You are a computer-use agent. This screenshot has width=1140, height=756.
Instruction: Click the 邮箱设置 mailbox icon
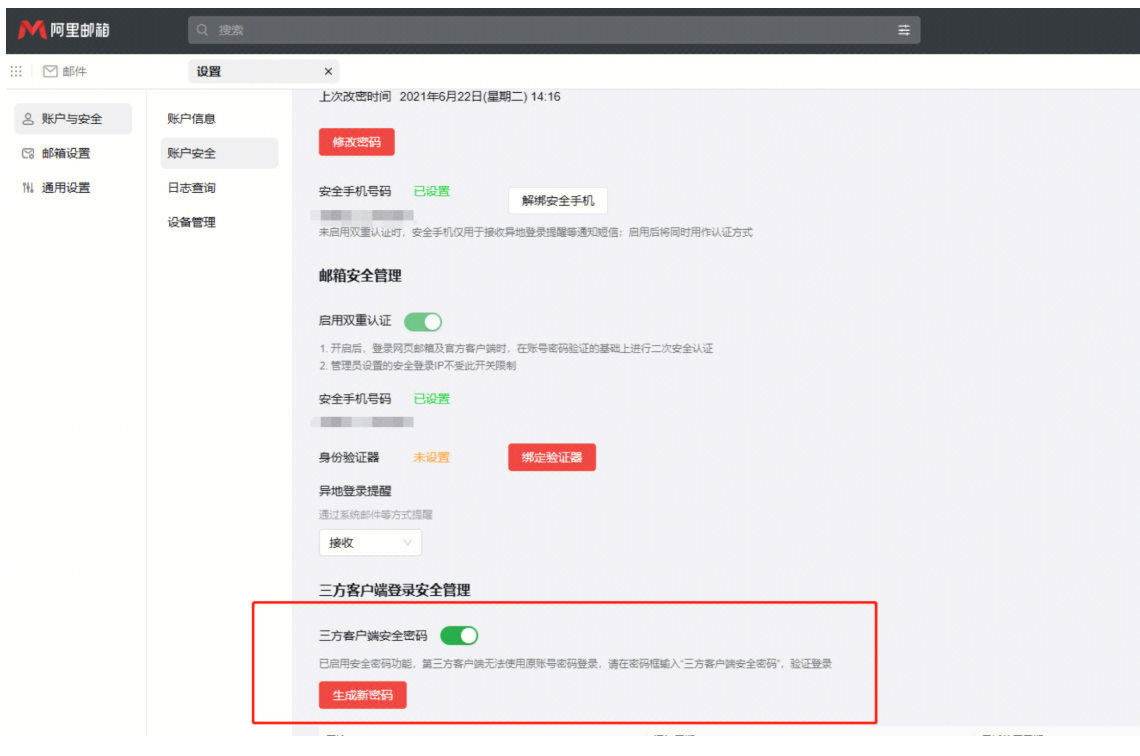click(28, 153)
